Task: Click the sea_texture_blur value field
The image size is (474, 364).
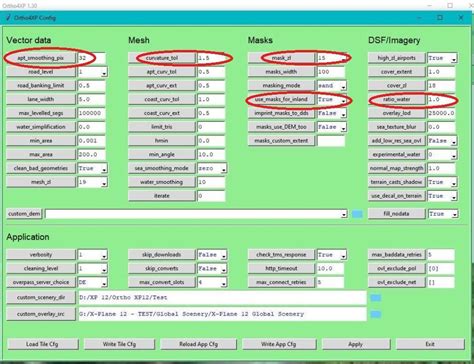Action: click(x=441, y=127)
